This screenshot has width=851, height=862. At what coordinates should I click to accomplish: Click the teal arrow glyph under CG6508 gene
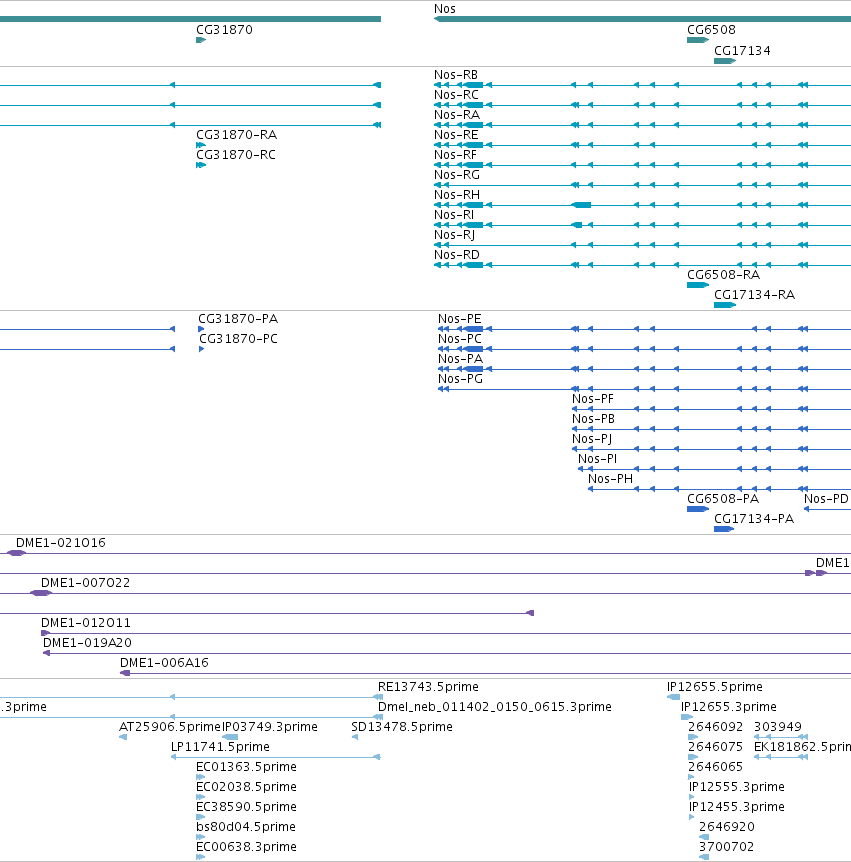[x=698, y=40]
